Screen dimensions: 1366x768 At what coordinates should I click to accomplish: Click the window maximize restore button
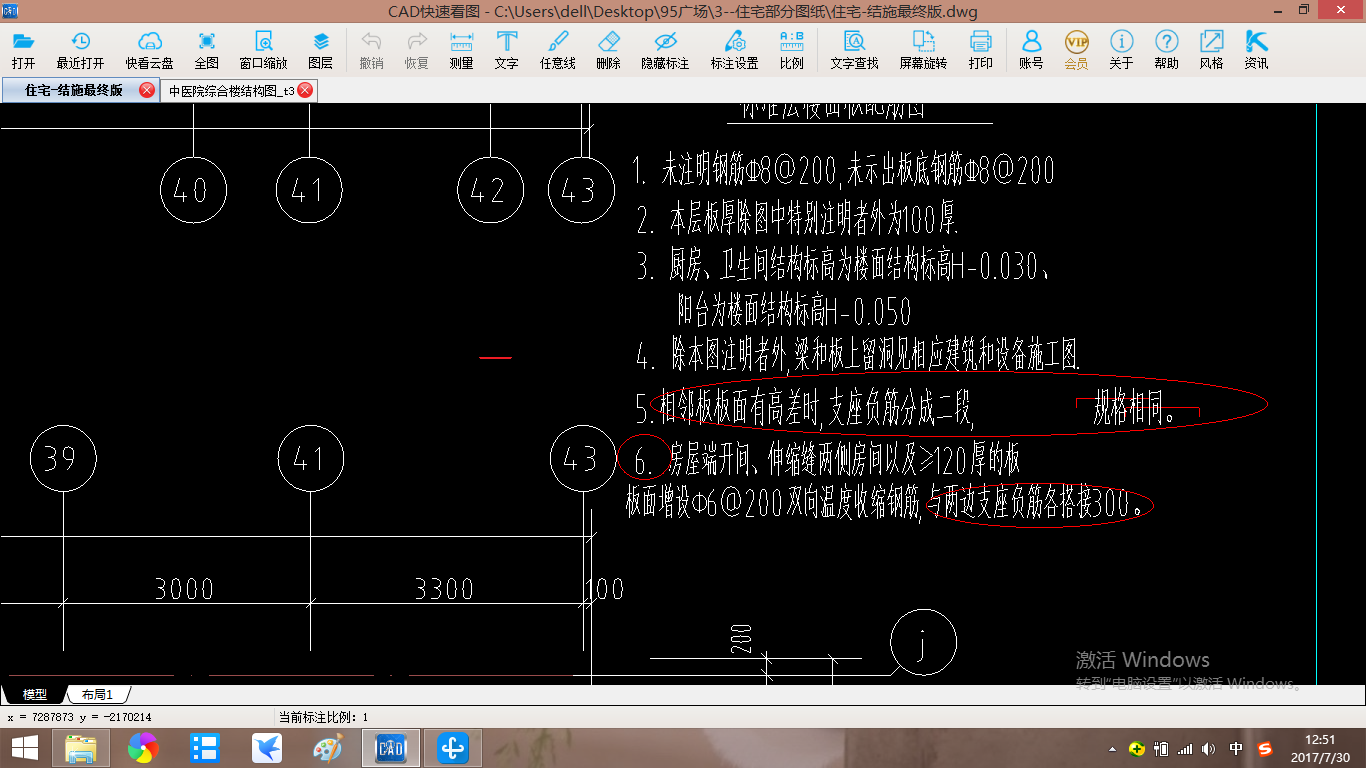[1304, 11]
